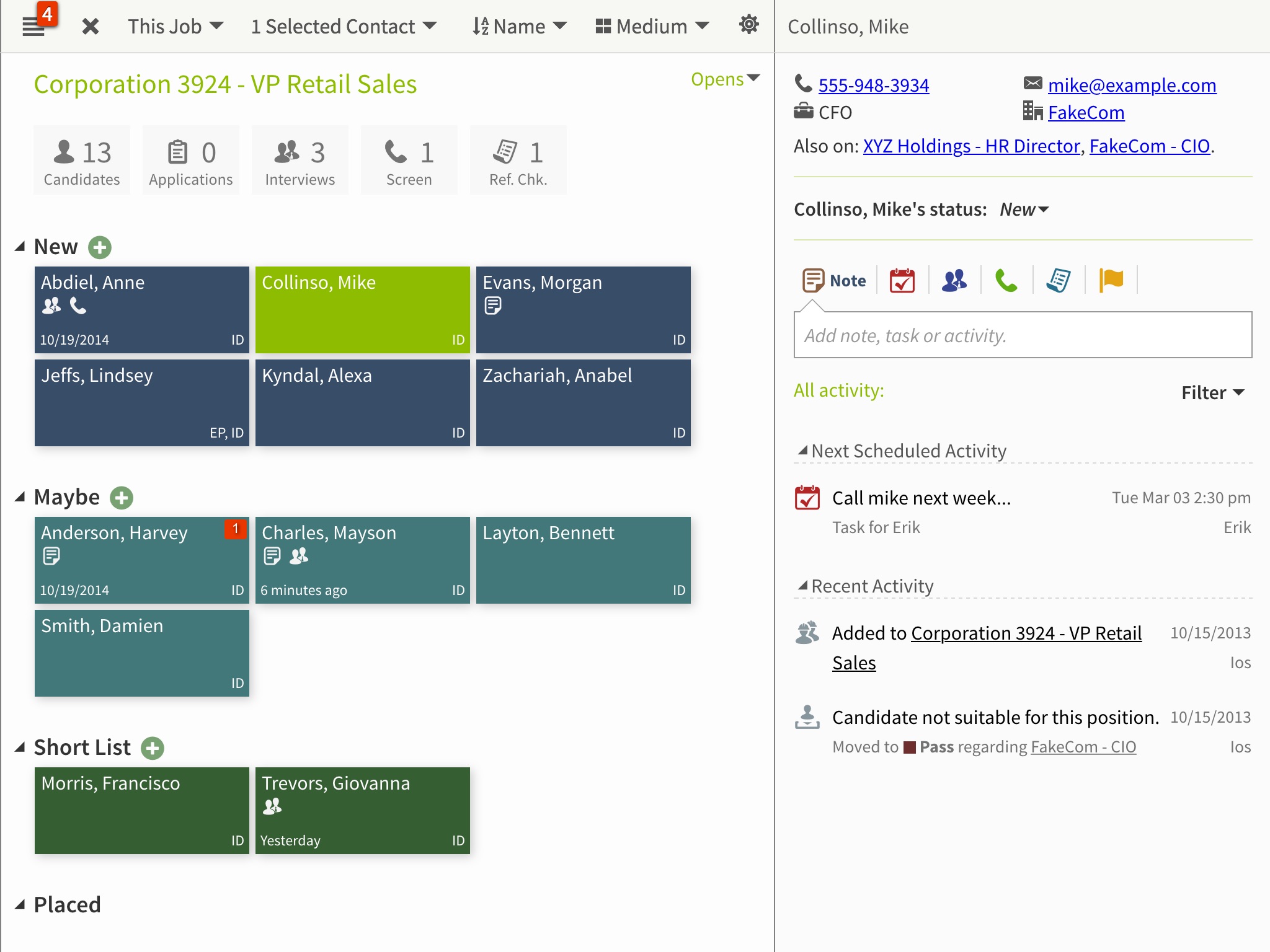Collapse the New stage section
The image size is (1270, 952).
pyautogui.click(x=20, y=247)
